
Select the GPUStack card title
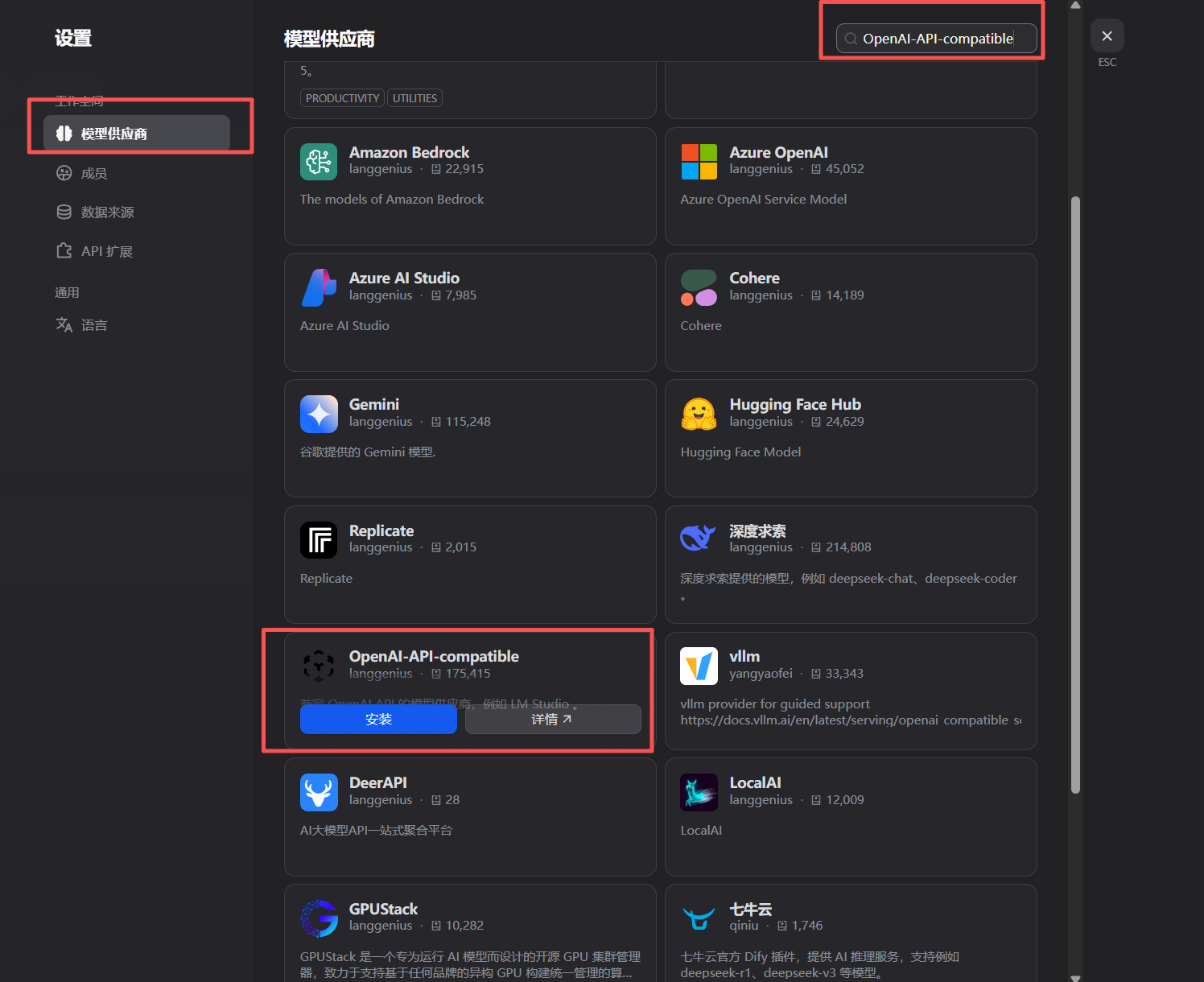[x=383, y=909]
